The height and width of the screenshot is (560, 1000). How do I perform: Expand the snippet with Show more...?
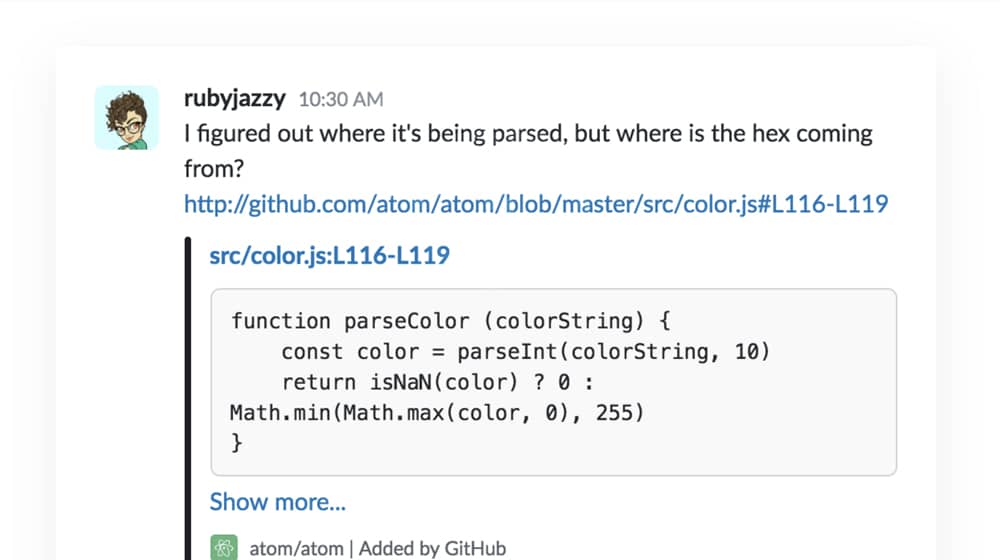[x=278, y=502]
